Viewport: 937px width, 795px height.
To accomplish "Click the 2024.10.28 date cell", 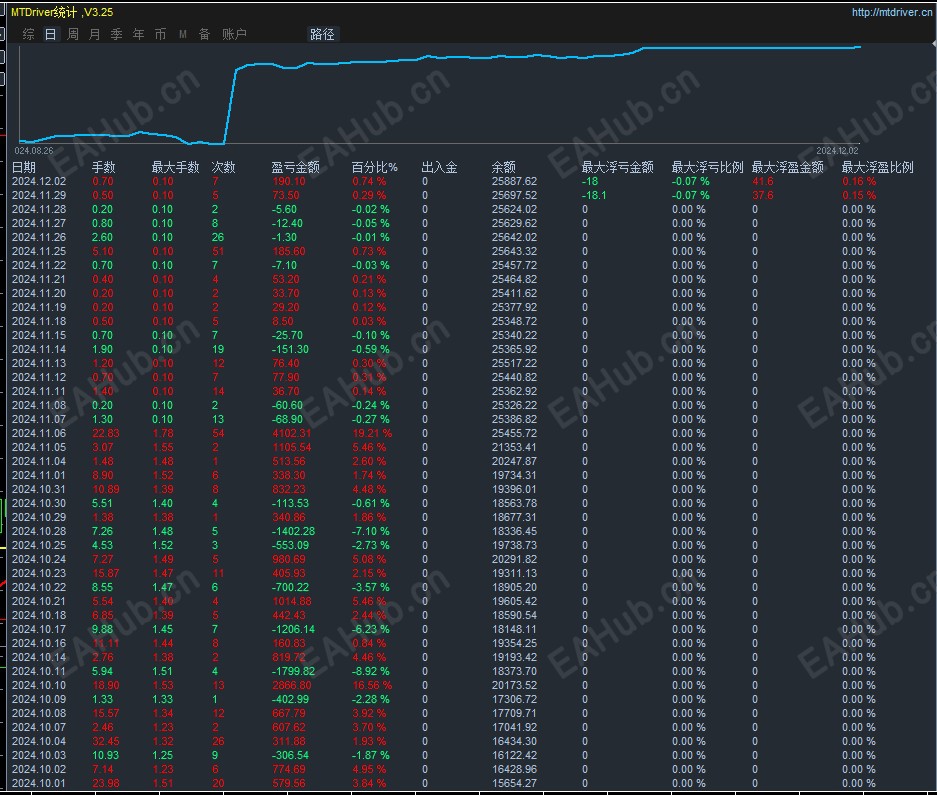I will 39,531.
